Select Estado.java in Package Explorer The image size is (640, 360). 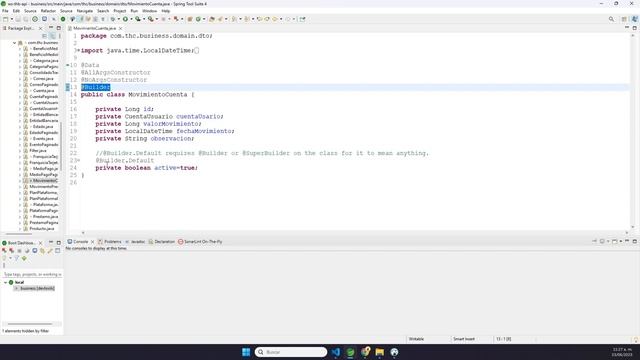(42, 127)
